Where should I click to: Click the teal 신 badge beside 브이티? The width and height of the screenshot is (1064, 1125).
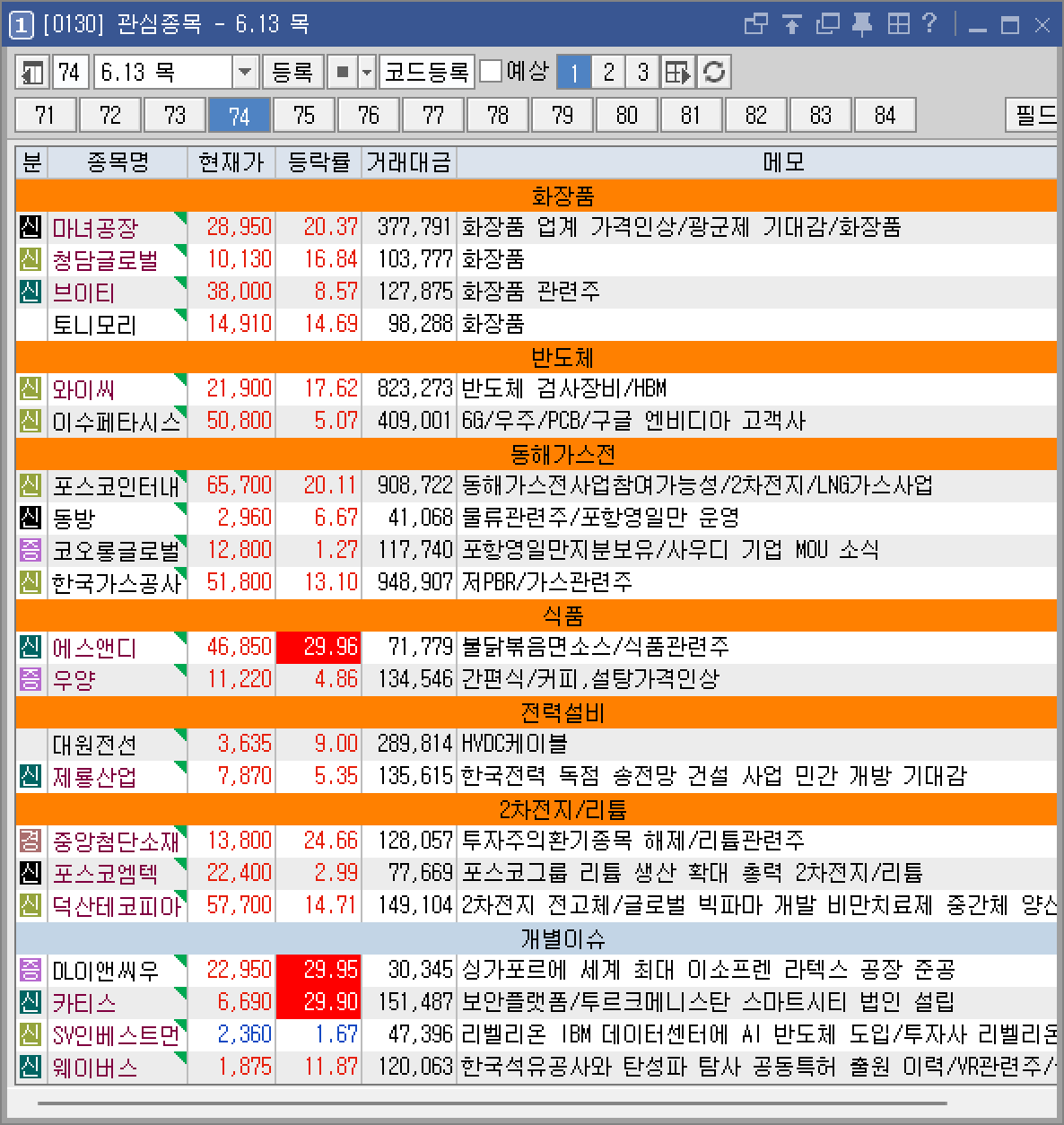31,292
